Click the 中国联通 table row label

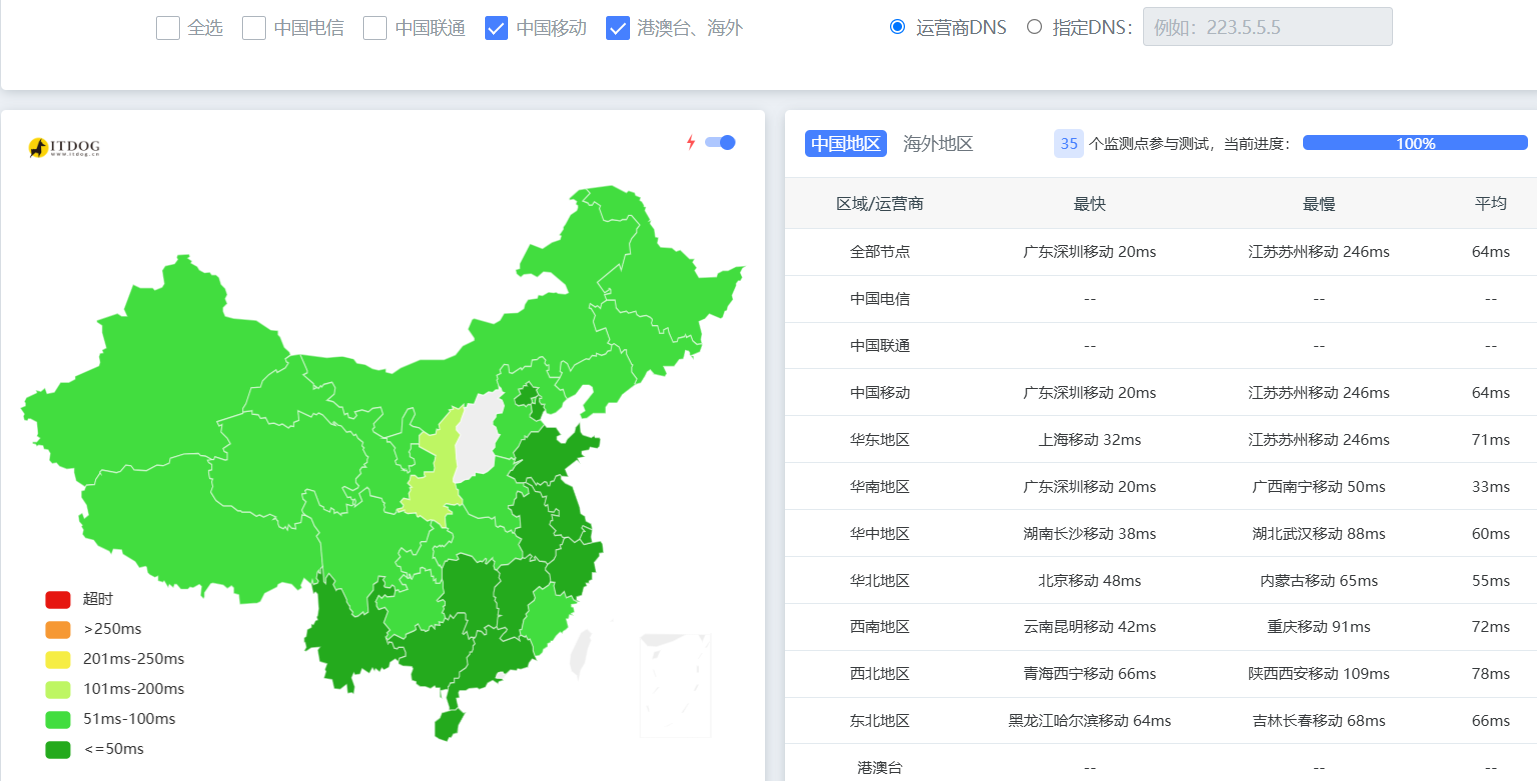click(x=880, y=346)
